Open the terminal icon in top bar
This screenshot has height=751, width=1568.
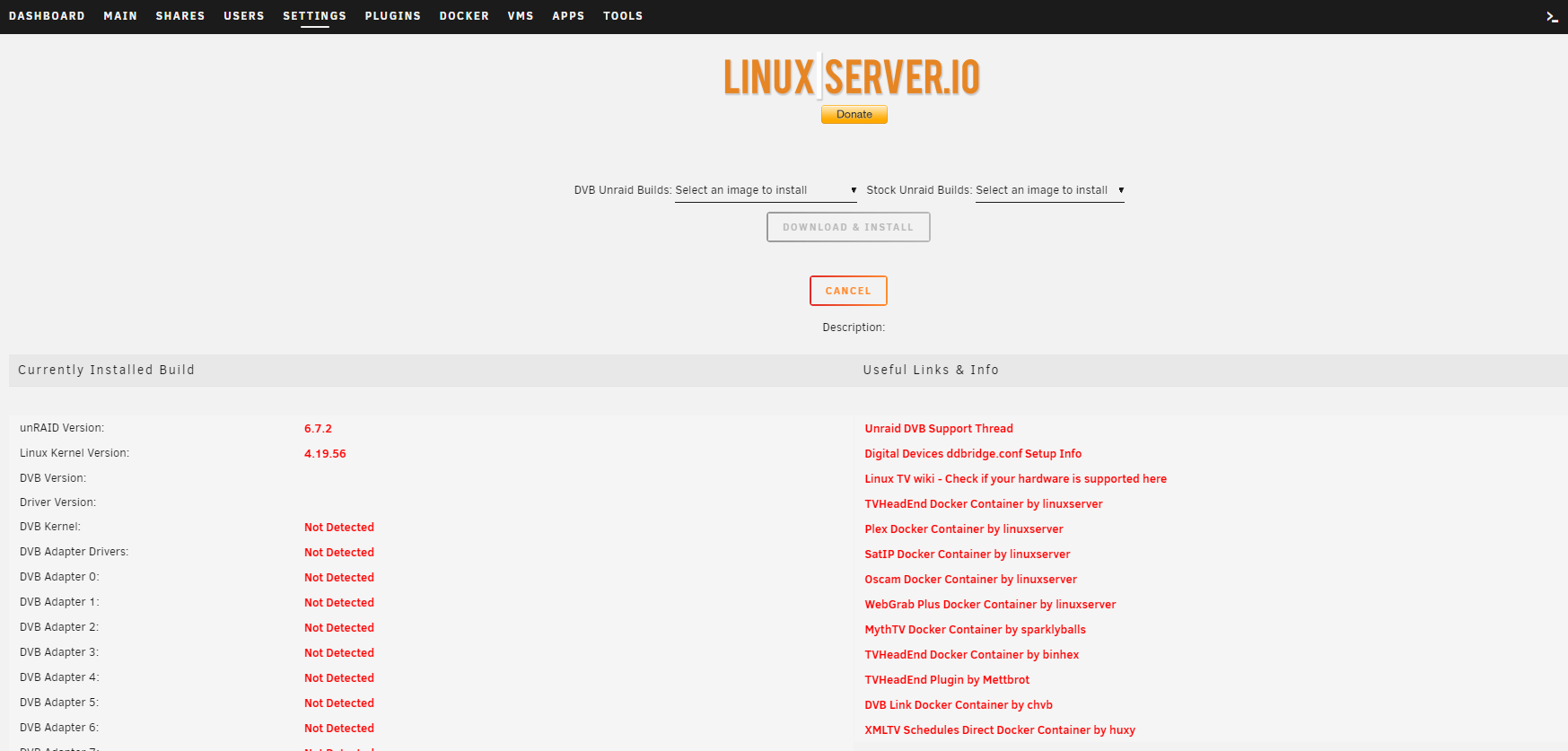(1552, 16)
